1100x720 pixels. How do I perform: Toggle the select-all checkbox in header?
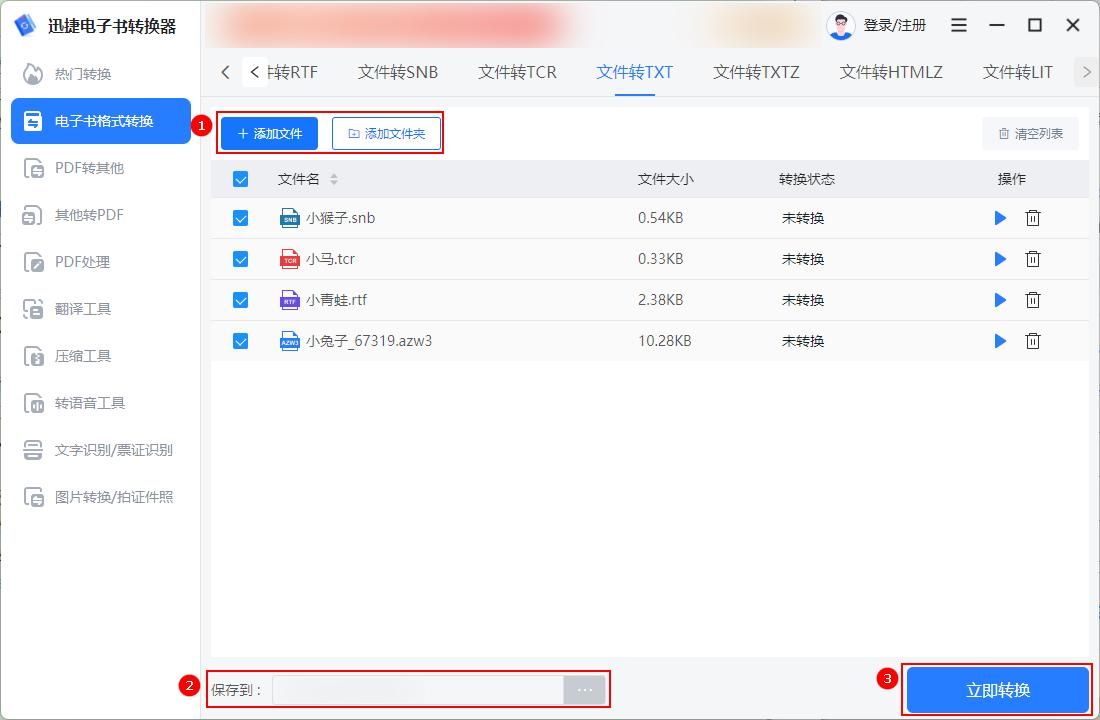click(241, 180)
